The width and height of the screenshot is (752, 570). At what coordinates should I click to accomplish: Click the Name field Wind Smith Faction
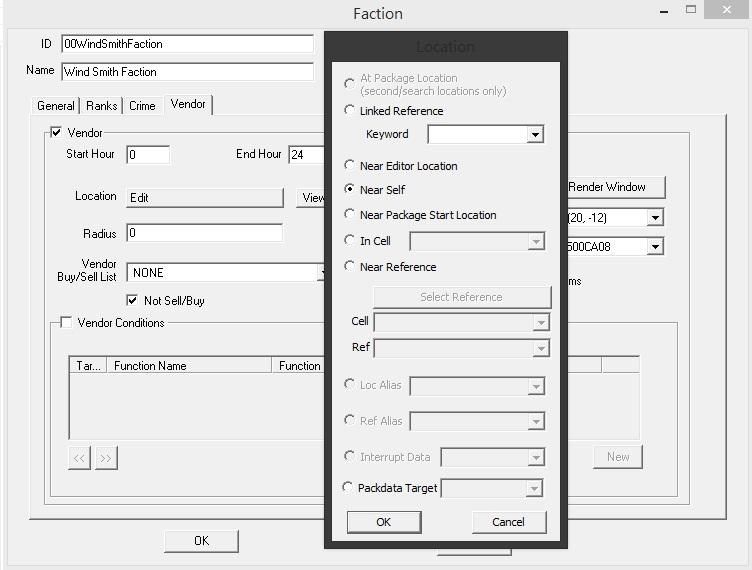click(188, 71)
